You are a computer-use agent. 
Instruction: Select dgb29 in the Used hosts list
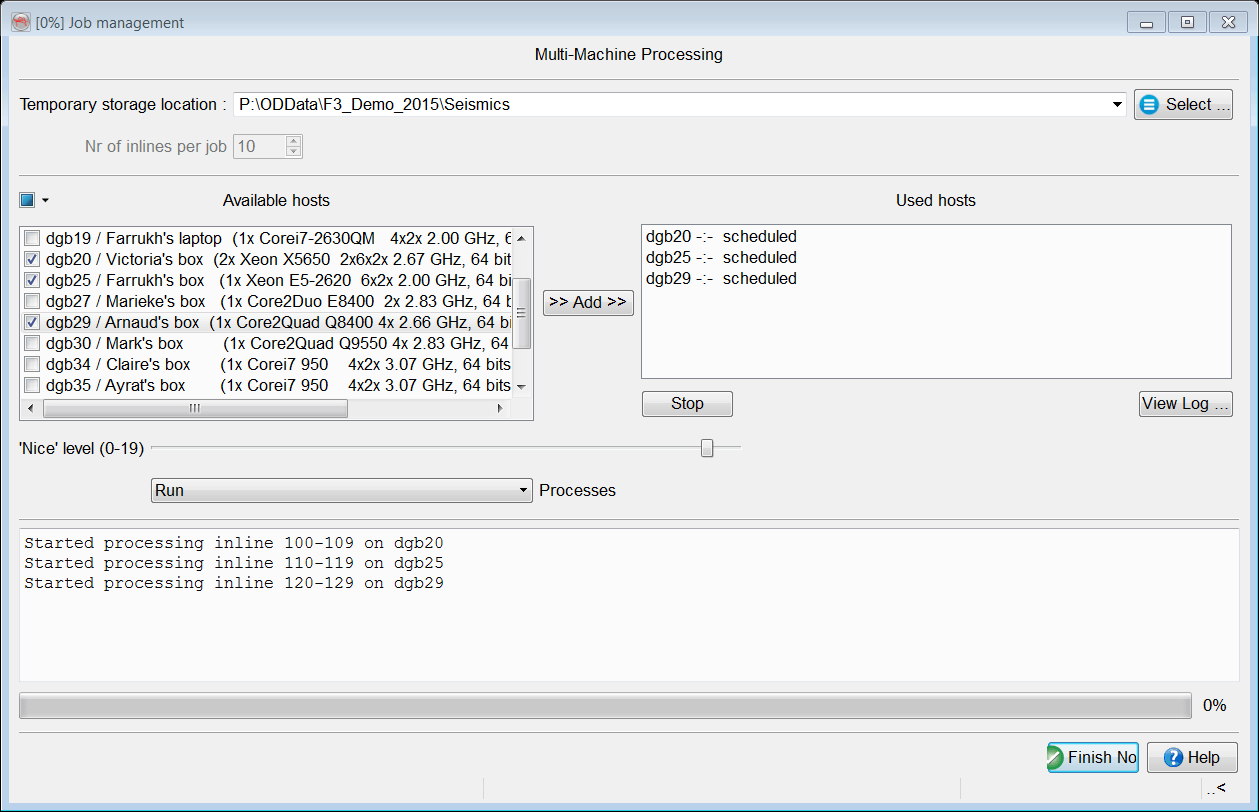721,279
